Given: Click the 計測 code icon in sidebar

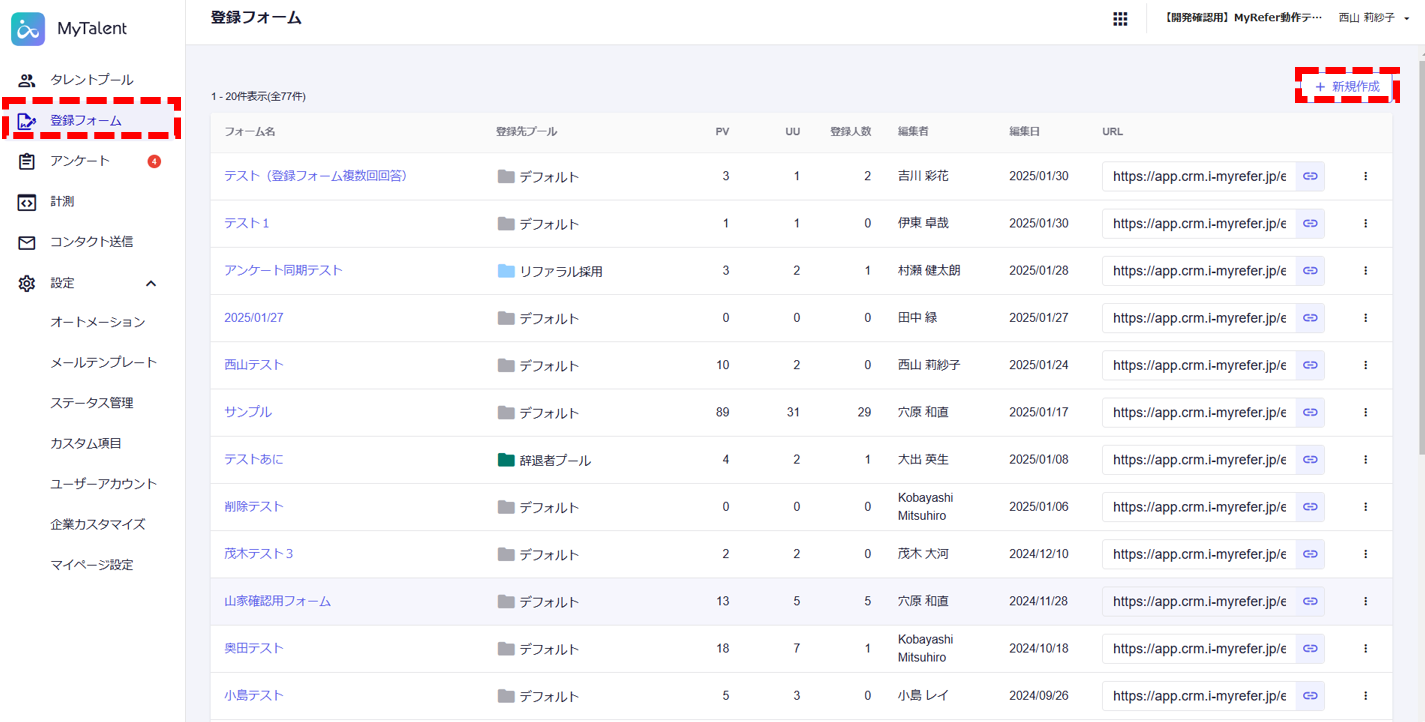Looking at the screenshot, I should click(x=27, y=202).
